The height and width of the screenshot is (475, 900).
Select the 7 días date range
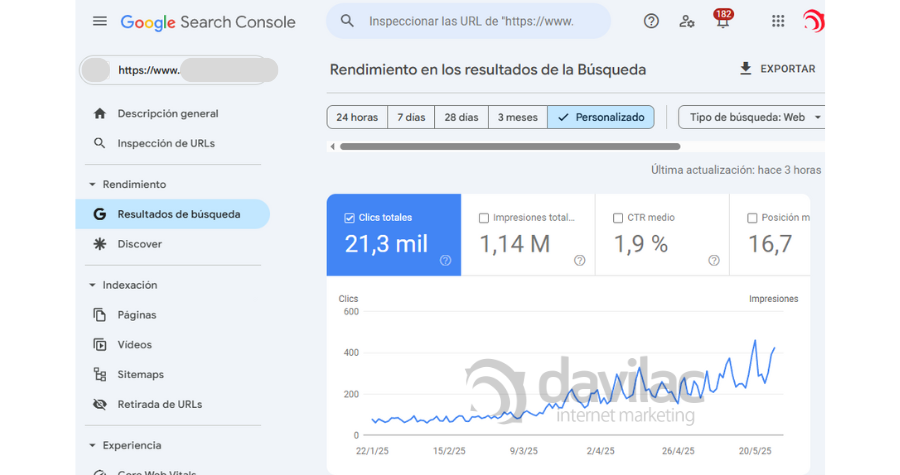(411, 117)
